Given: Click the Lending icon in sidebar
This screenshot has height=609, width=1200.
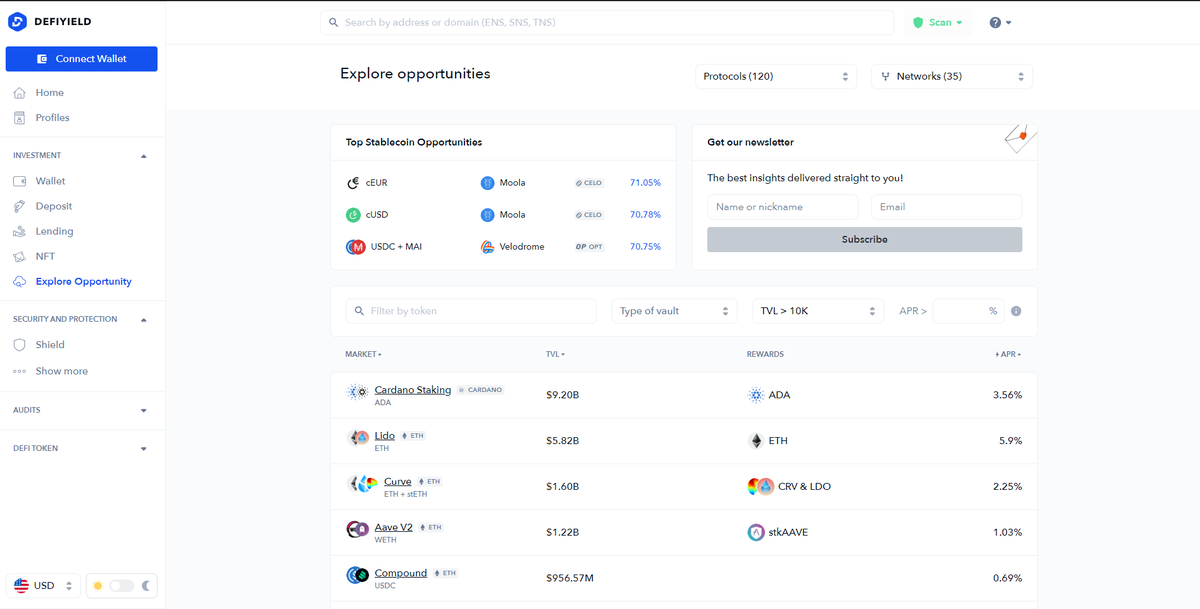Looking at the screenshot, I should 19,231.
